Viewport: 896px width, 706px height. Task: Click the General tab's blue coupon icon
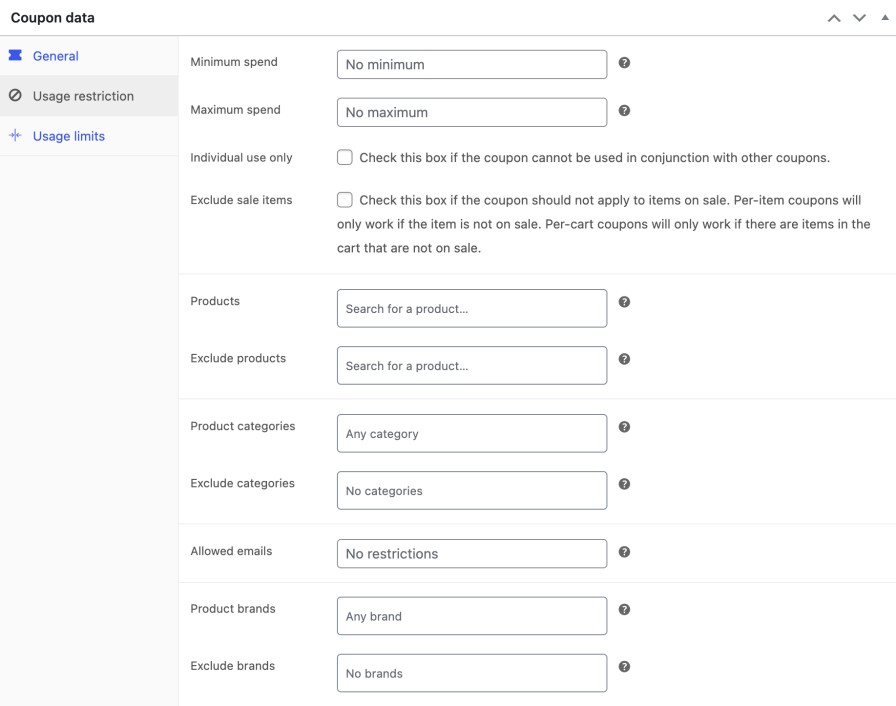click(x=16, y=56)
